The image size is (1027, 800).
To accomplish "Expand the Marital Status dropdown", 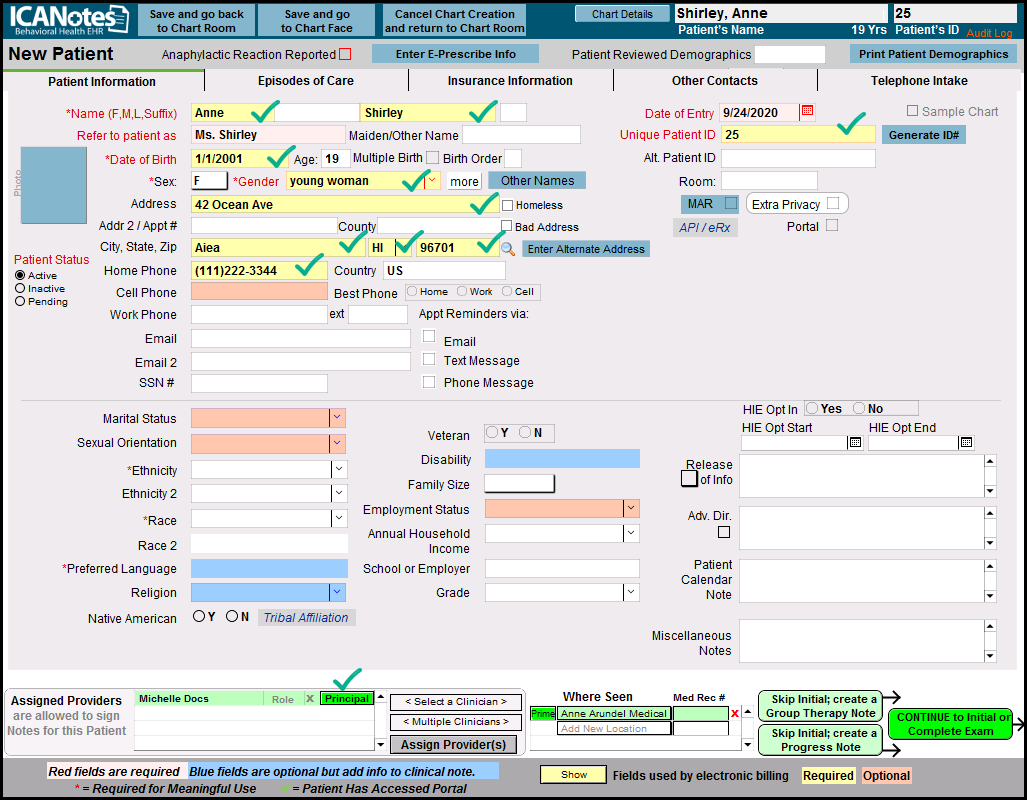I will pos(338,418).
